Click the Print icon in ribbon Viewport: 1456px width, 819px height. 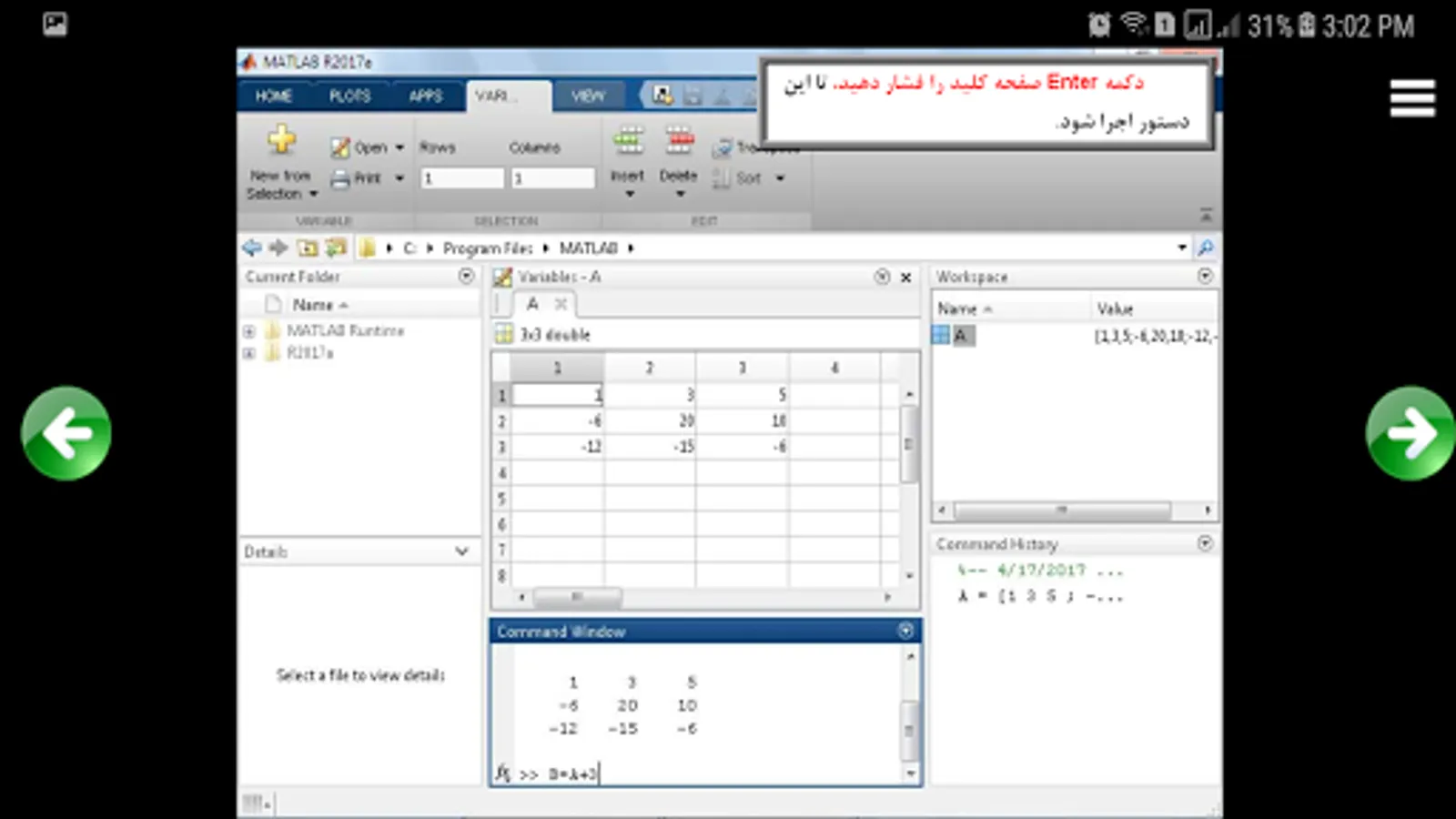340,178
